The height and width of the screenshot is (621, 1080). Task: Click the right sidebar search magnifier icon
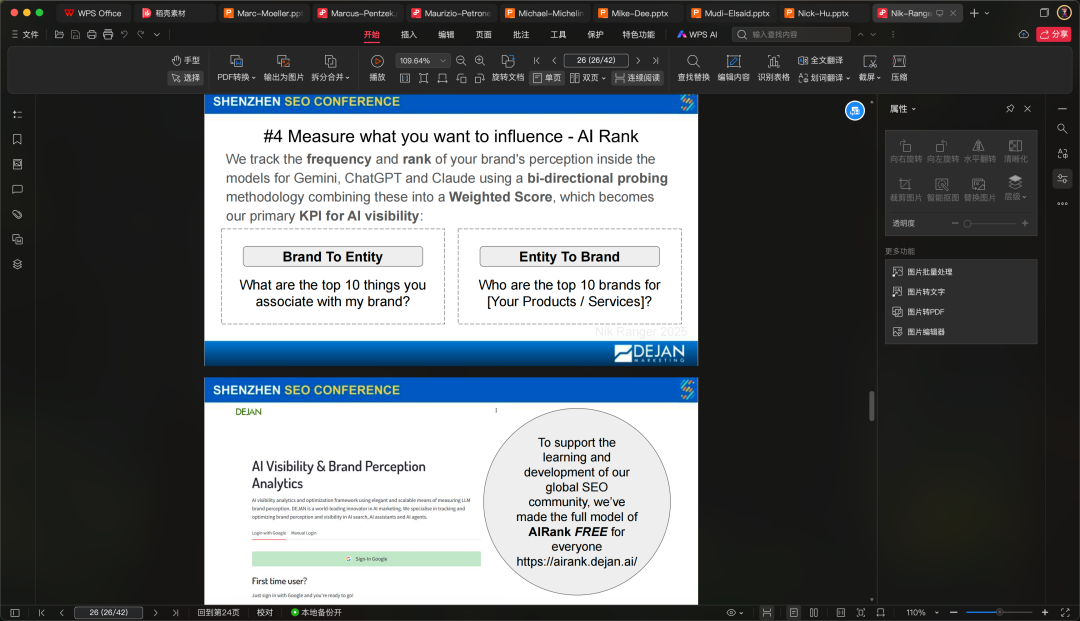click(1062, 129)
